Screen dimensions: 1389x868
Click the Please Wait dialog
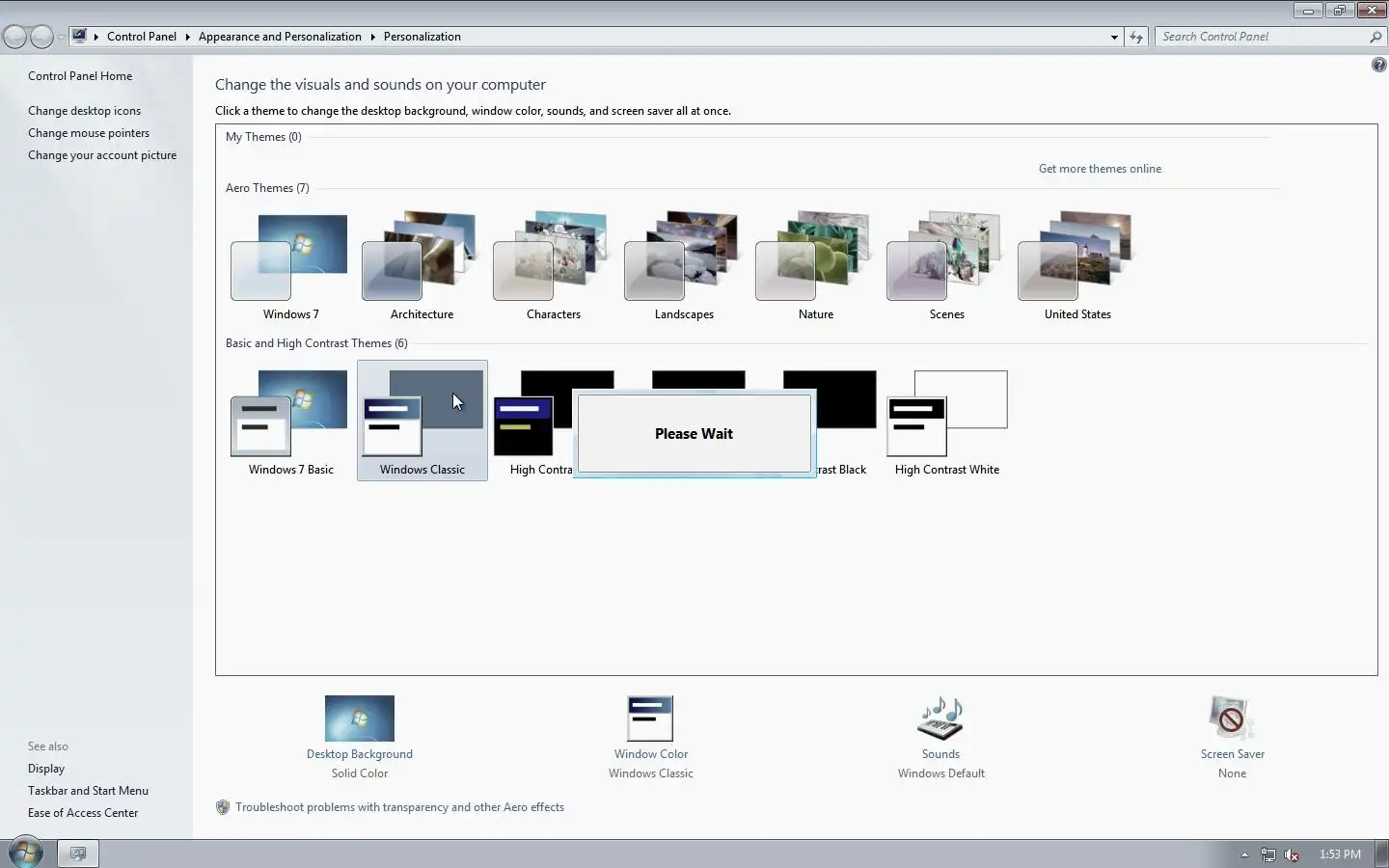pyautogui.click(x=694, y=434)
